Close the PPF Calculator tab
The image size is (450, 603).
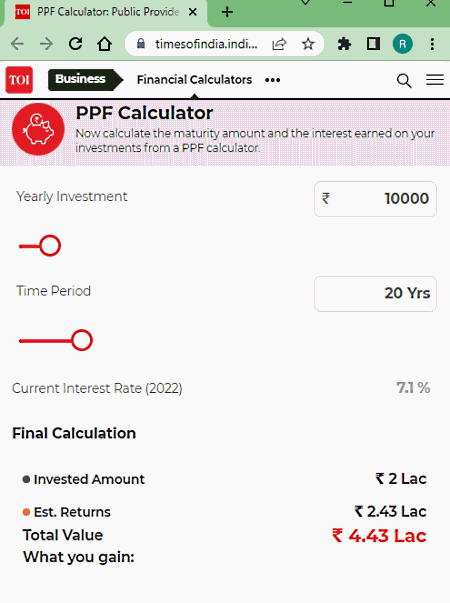click(x=193, y=12)
